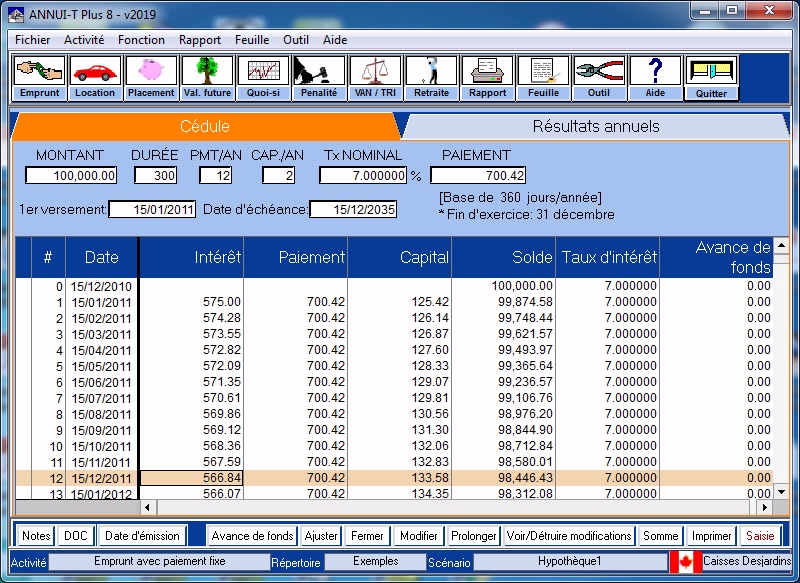Screen dimensions: 800x583
Task: Click the Quitter exit door icon
Action: tap(711, 79)
